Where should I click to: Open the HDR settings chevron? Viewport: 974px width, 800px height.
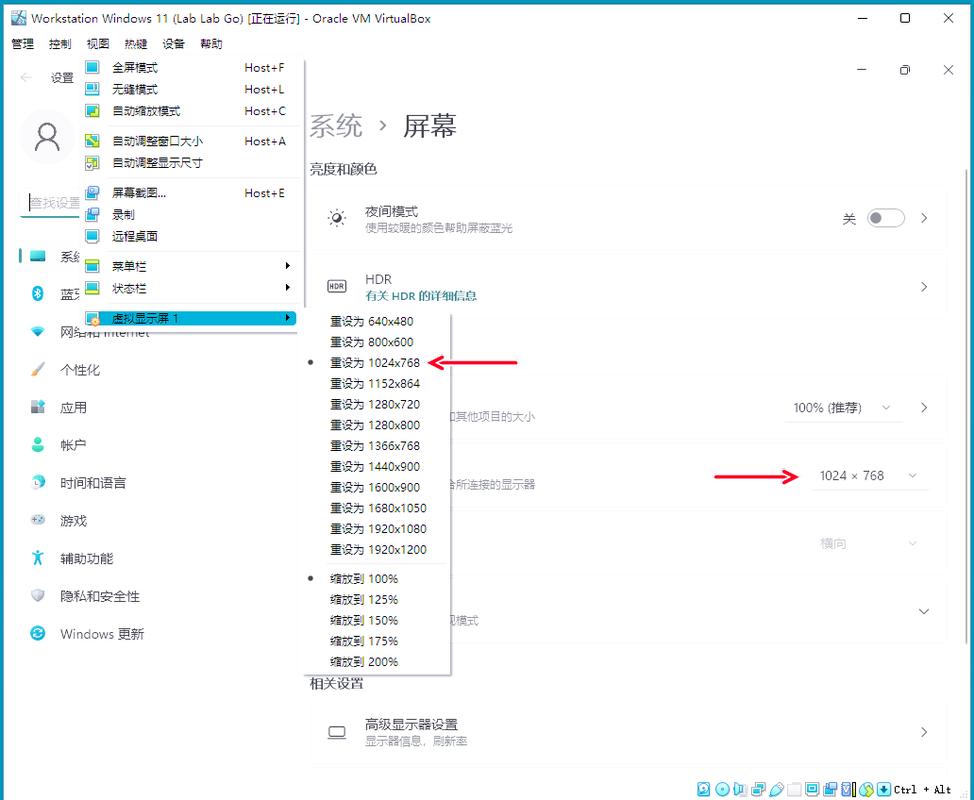pos(924,286)
